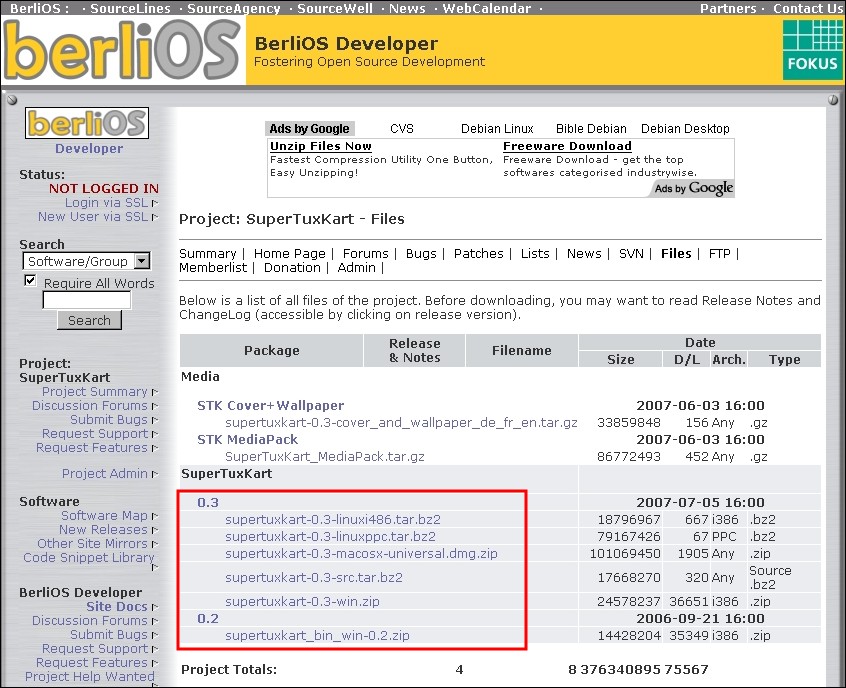Image resolution: width=846 pixels, height=688 pixels.
Task: Click the CVS ad link
Action: (401, 129)
